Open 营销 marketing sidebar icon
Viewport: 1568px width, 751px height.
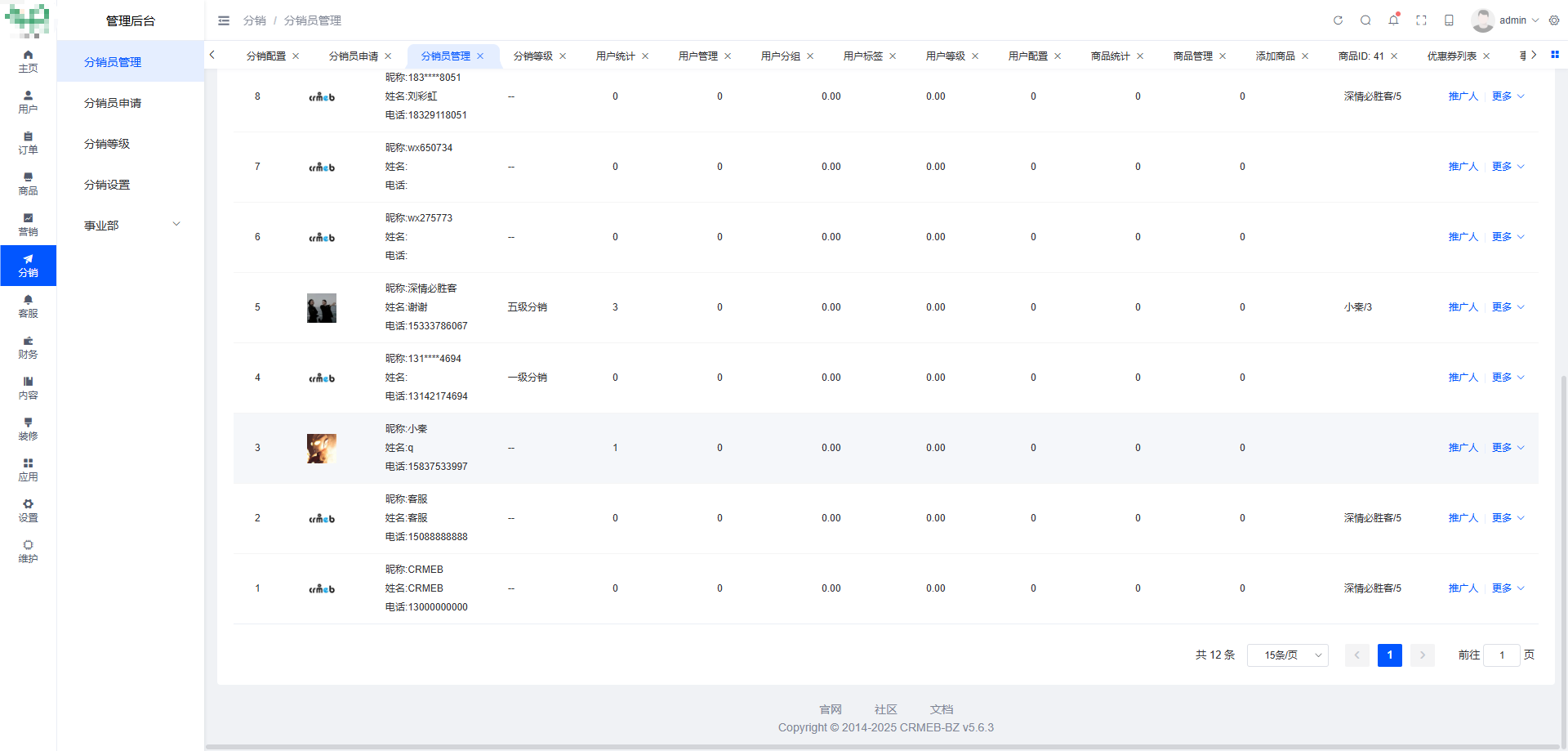click(28, 225)
